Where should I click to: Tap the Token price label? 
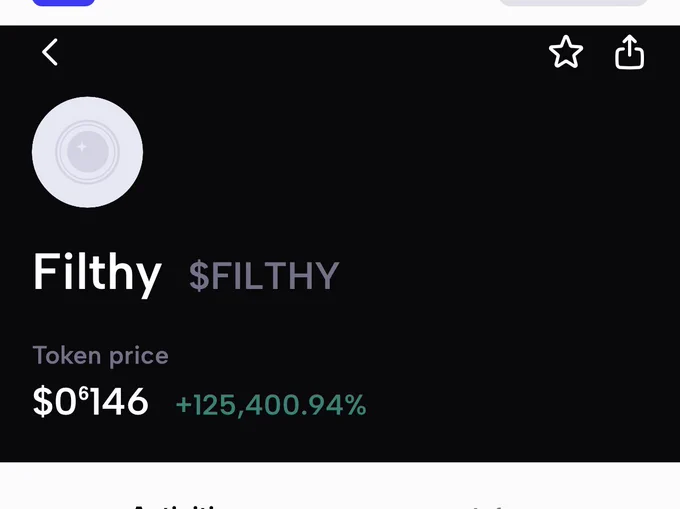pyautogui.click(x=100, y=356)
